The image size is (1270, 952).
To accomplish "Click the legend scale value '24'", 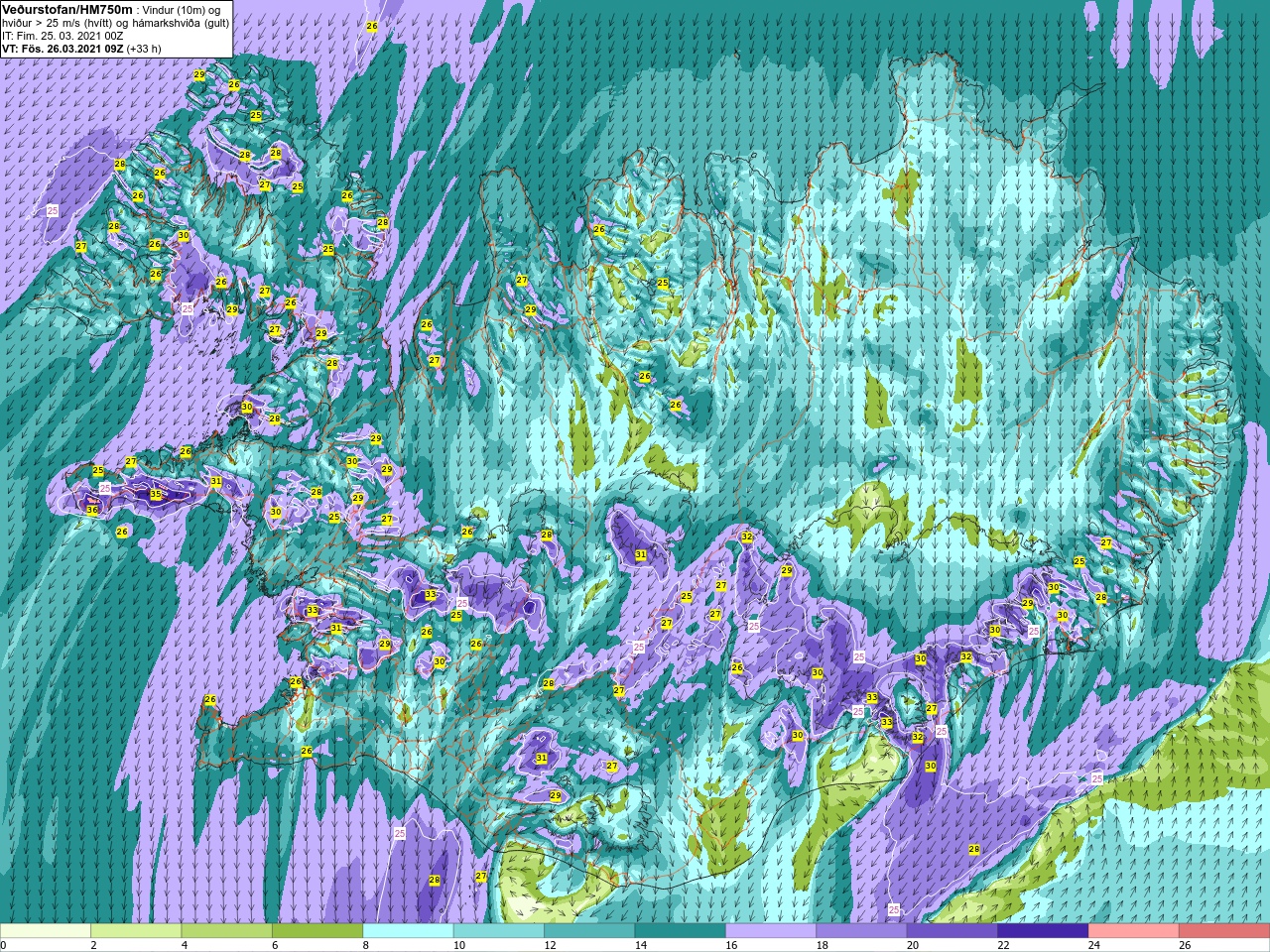I will coord(1094,945).
